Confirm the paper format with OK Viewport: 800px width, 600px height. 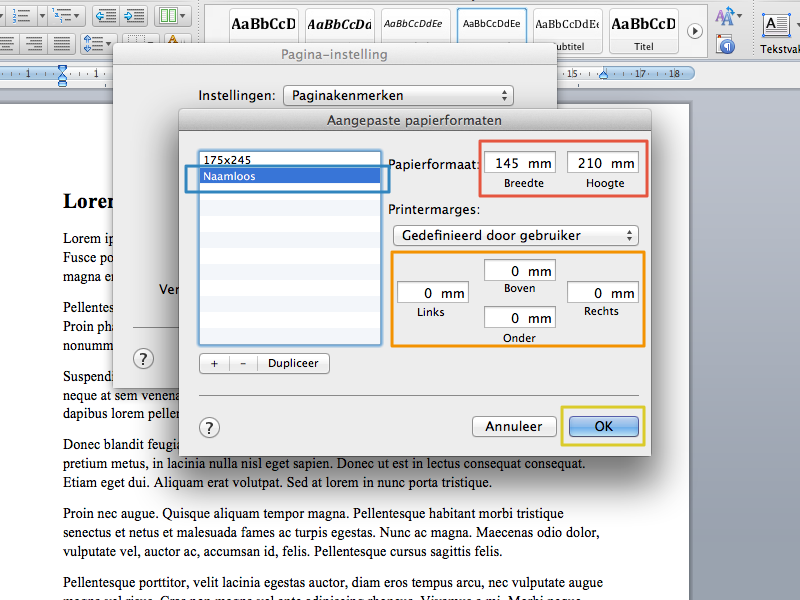click(604, 427)
